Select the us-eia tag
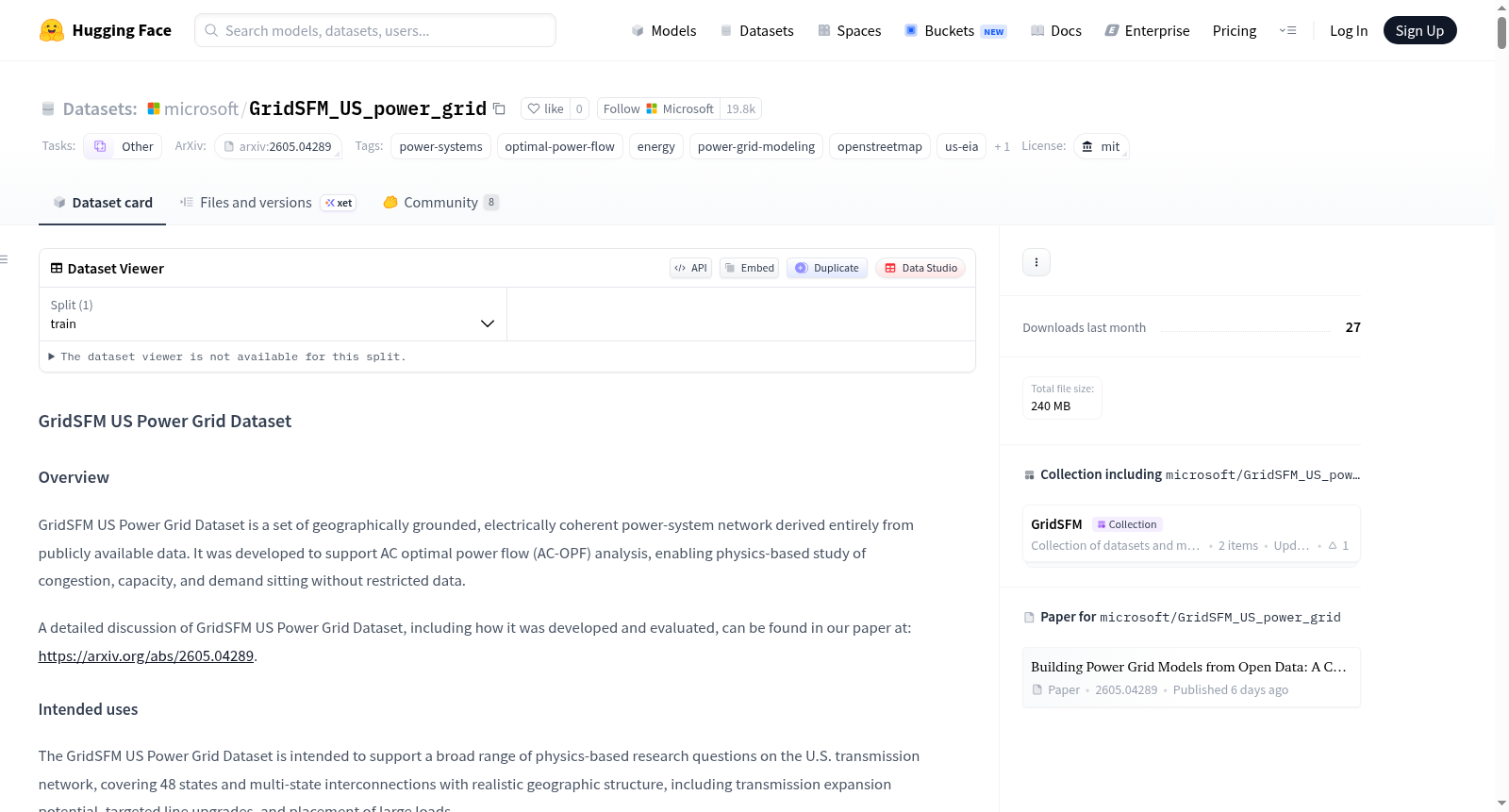This screenshot has width=1509, height=812. [962, 147]
